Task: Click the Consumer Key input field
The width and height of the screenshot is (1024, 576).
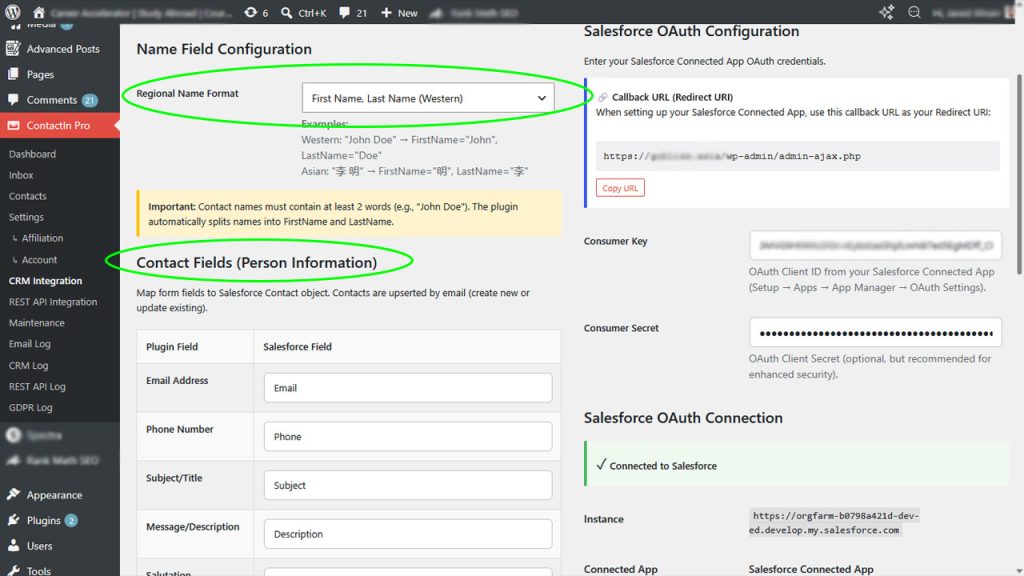Action: pos(875,246)
